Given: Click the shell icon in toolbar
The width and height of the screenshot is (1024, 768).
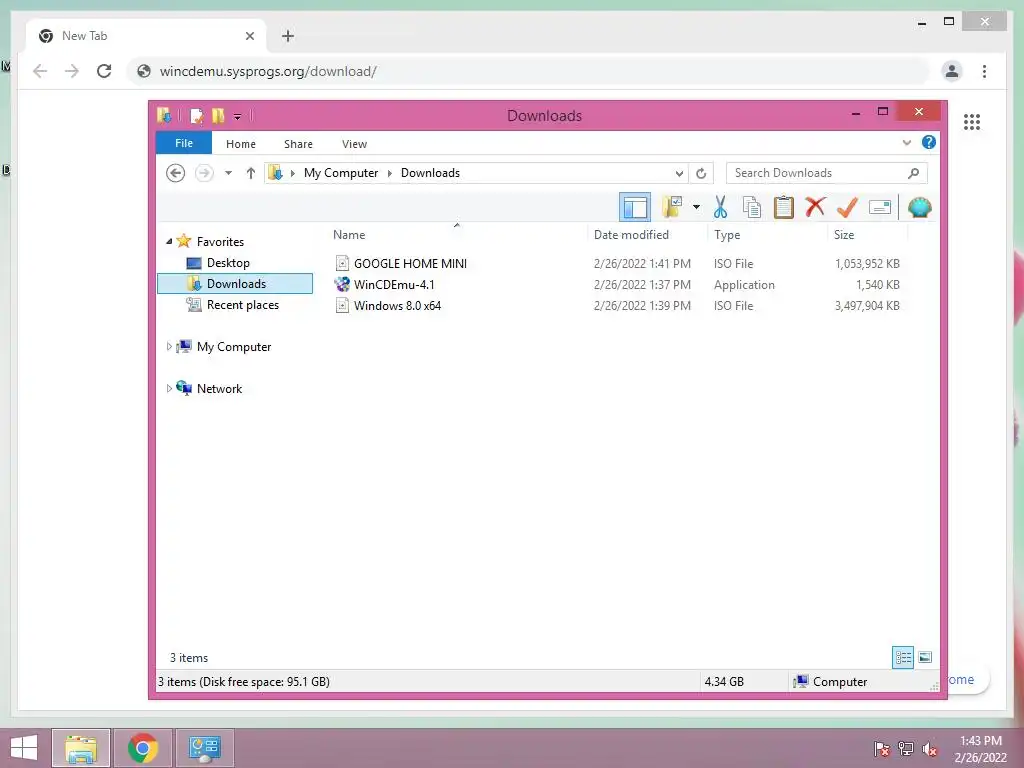Looking at the screenshot, I should tap(920, 208).
